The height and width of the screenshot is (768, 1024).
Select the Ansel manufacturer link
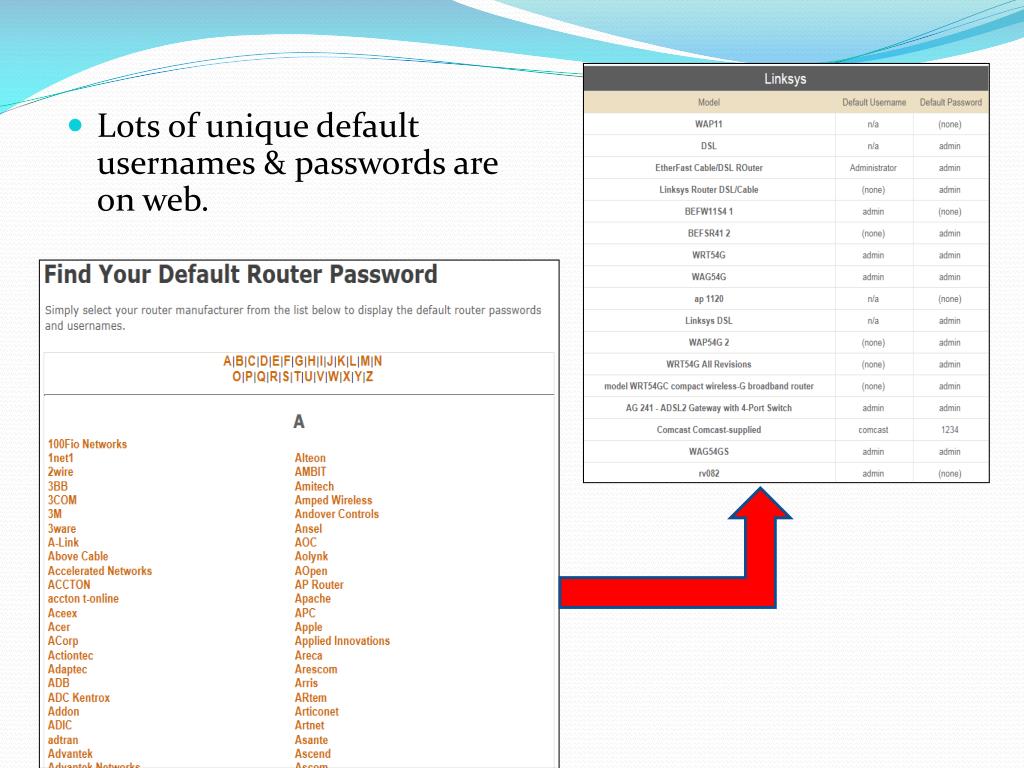point(308,529)
